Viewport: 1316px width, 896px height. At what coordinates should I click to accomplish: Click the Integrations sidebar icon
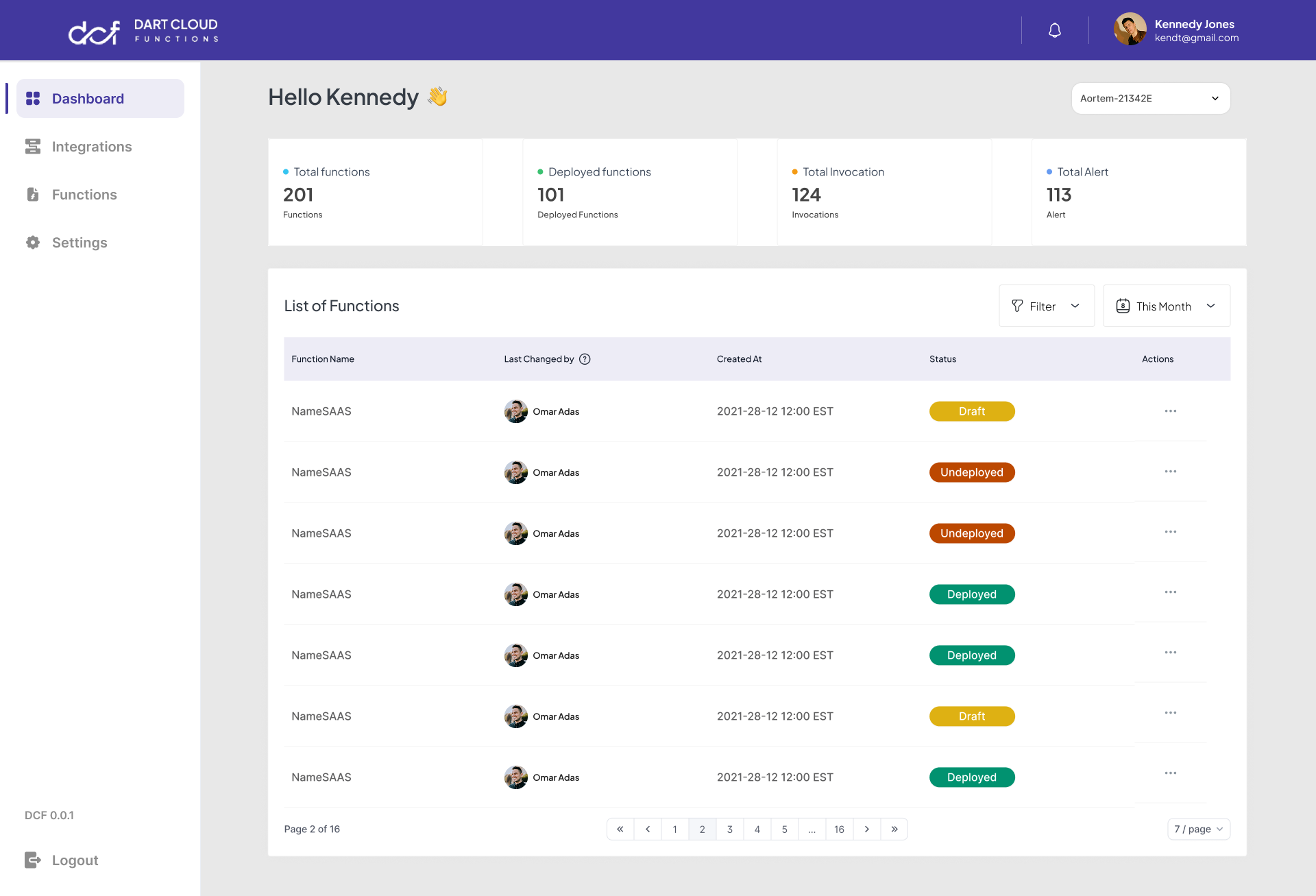[33, 146]
